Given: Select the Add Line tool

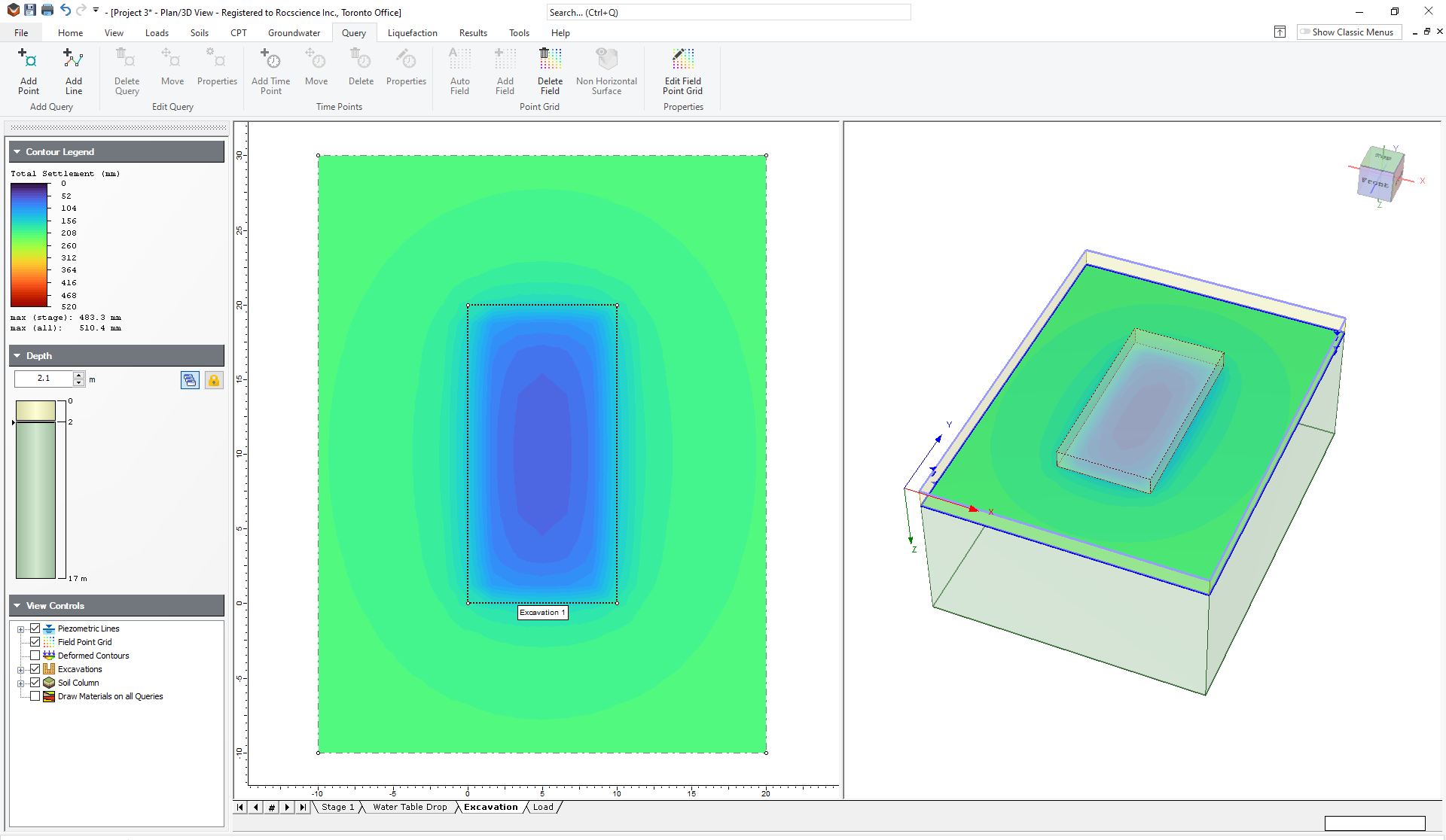Looking at the screenshot, I should pos(73,72).
